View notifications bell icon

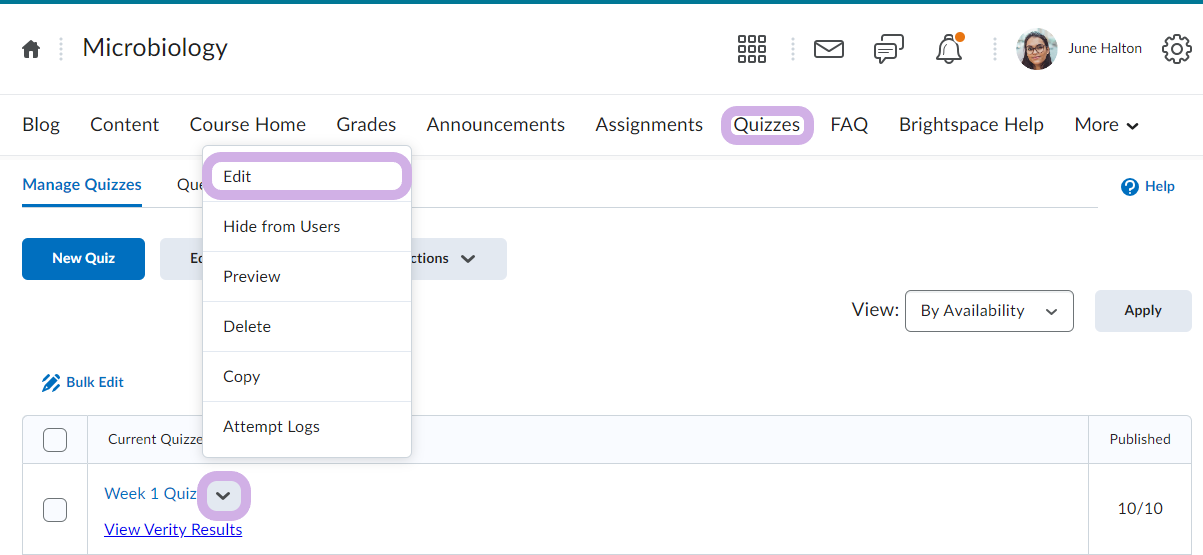pyautogui.click(x=948, y=49)
